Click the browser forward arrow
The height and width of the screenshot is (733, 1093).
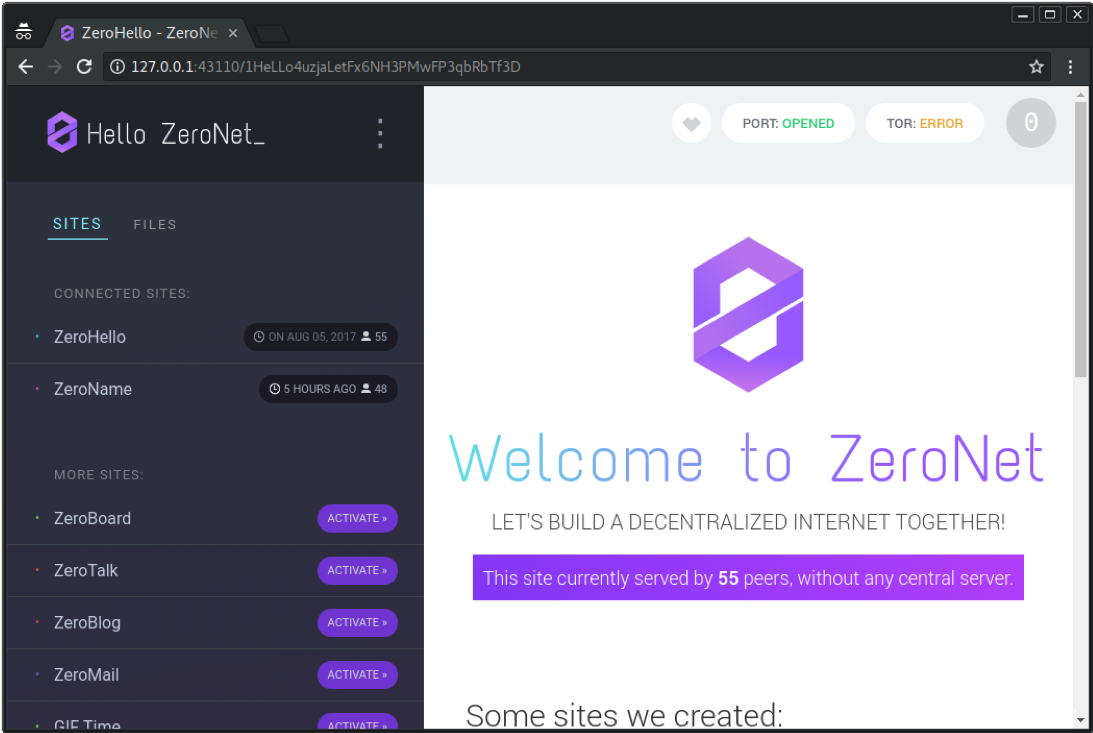point(55,67)
